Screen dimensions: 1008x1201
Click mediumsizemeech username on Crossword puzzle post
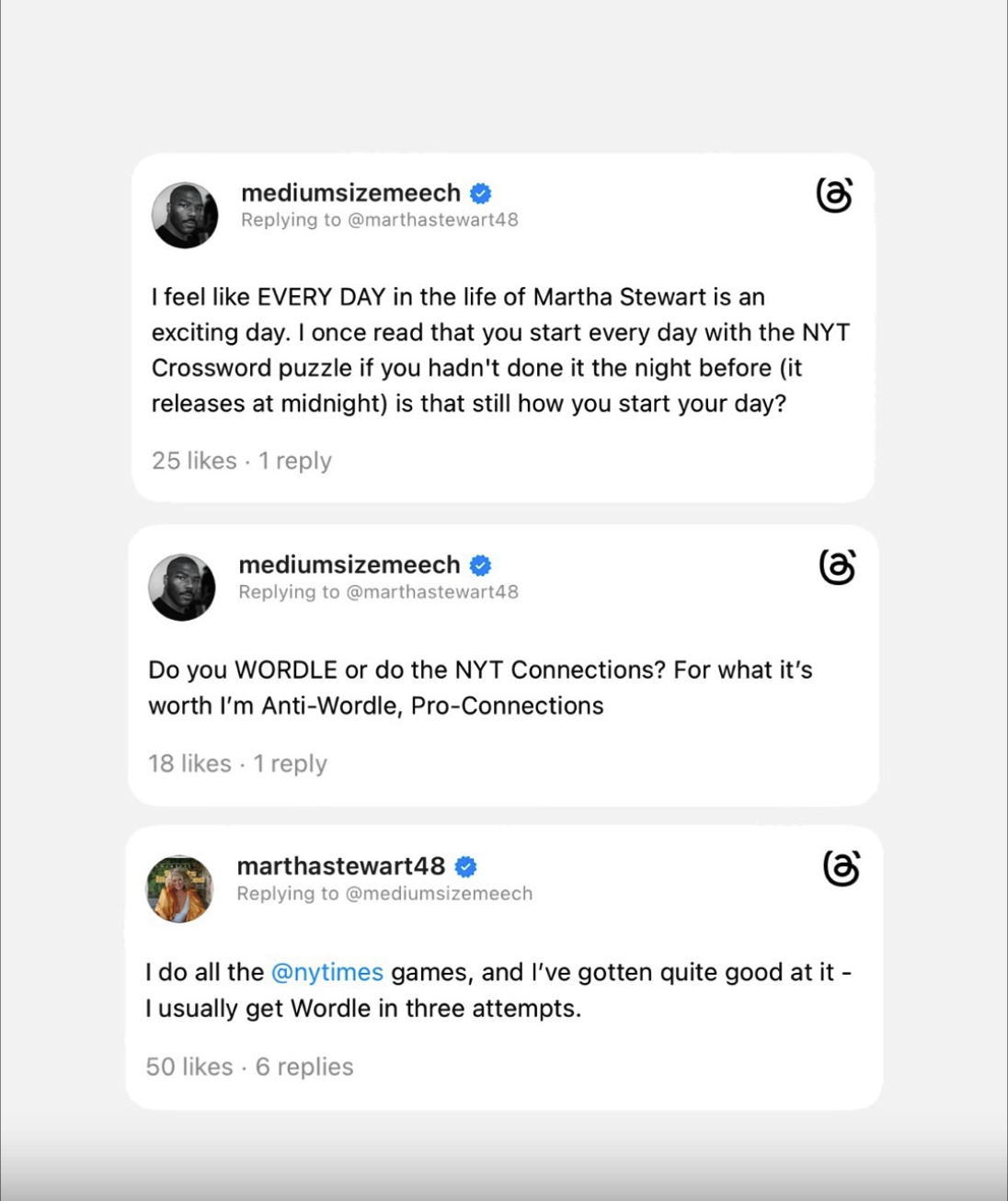[x=350, y=193]
